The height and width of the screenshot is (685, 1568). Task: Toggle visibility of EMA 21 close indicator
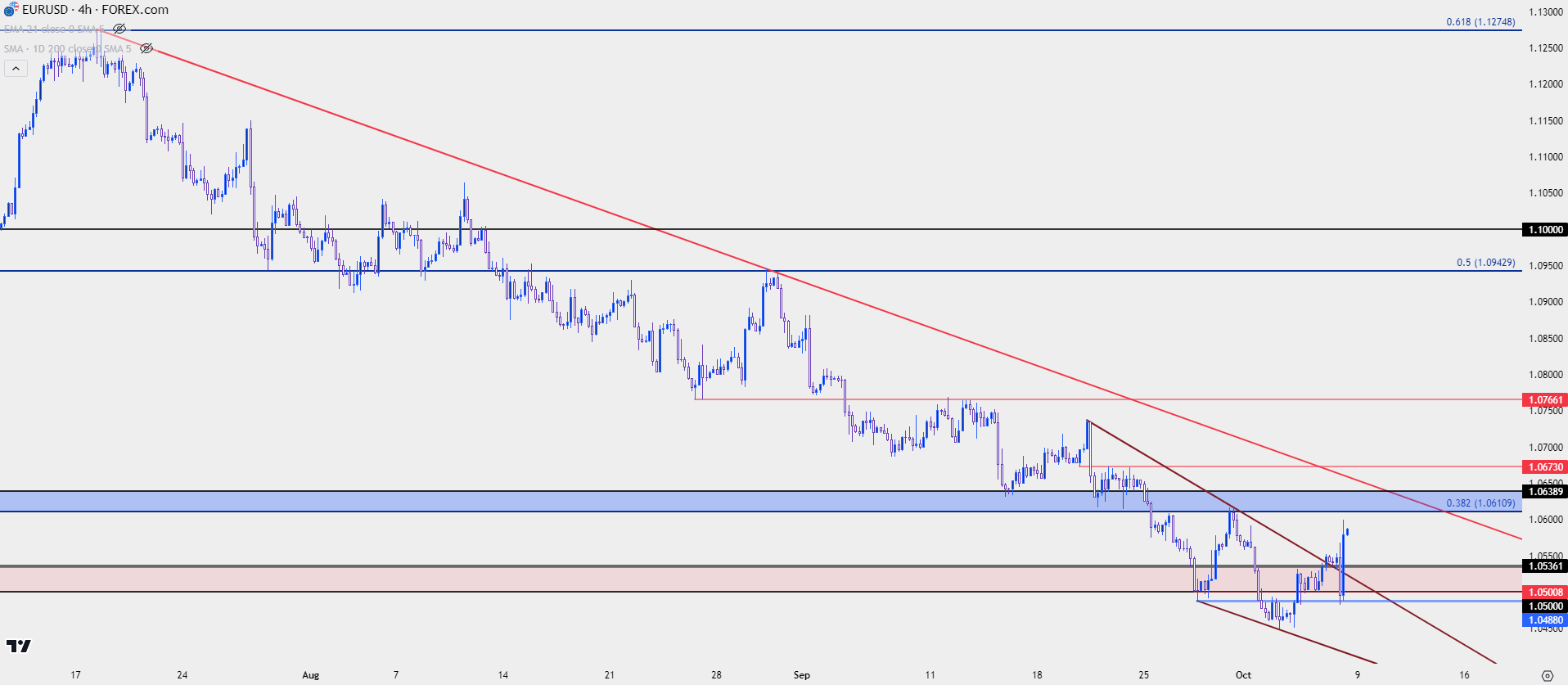(119, 29)
